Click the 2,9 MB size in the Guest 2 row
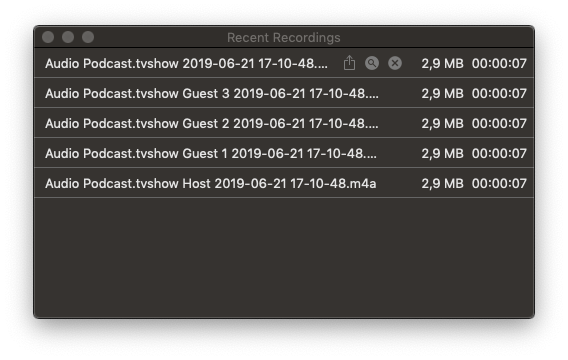568x360 pixels. 442,124
